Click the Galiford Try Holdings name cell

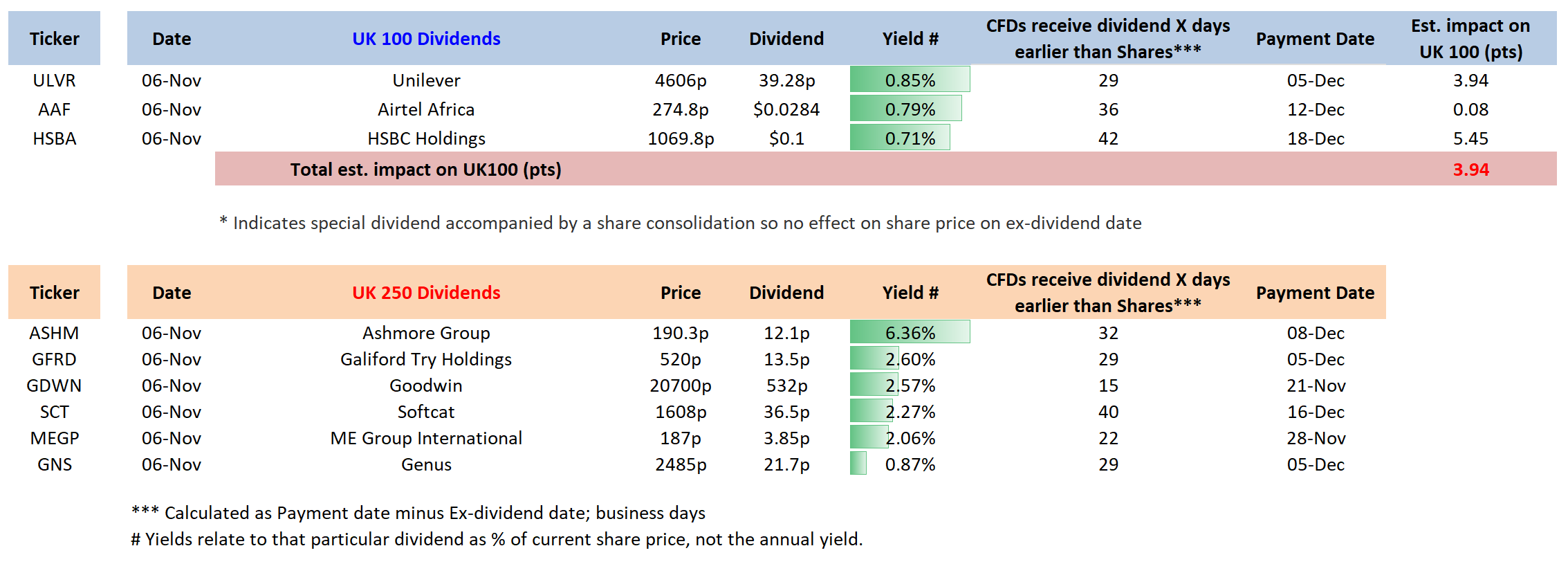(426, 359)
